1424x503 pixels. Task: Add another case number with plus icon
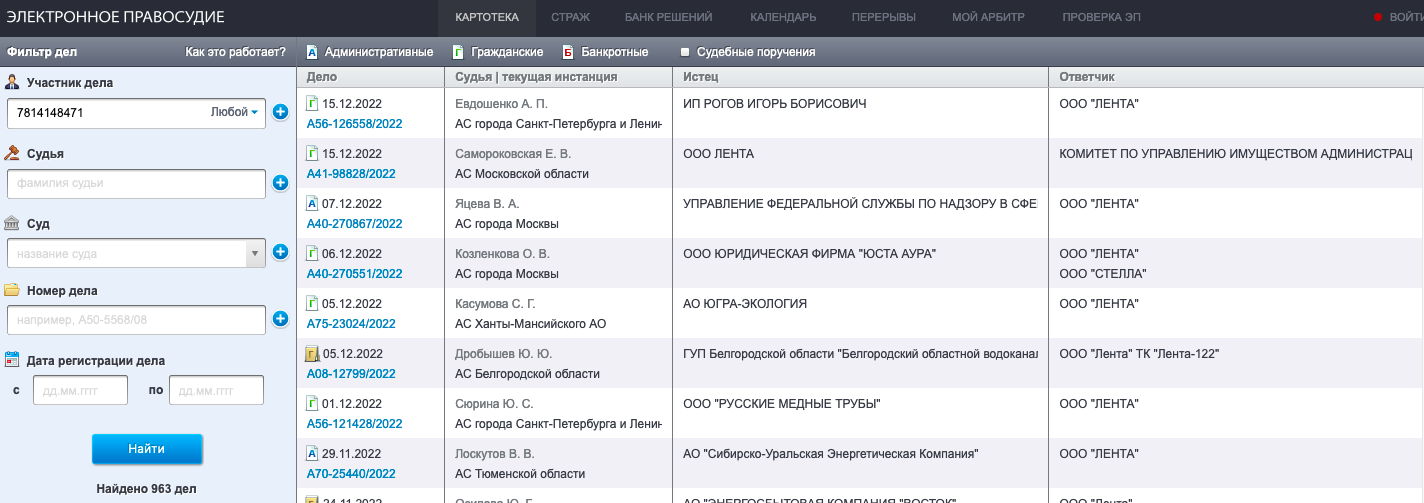(280, 320)
